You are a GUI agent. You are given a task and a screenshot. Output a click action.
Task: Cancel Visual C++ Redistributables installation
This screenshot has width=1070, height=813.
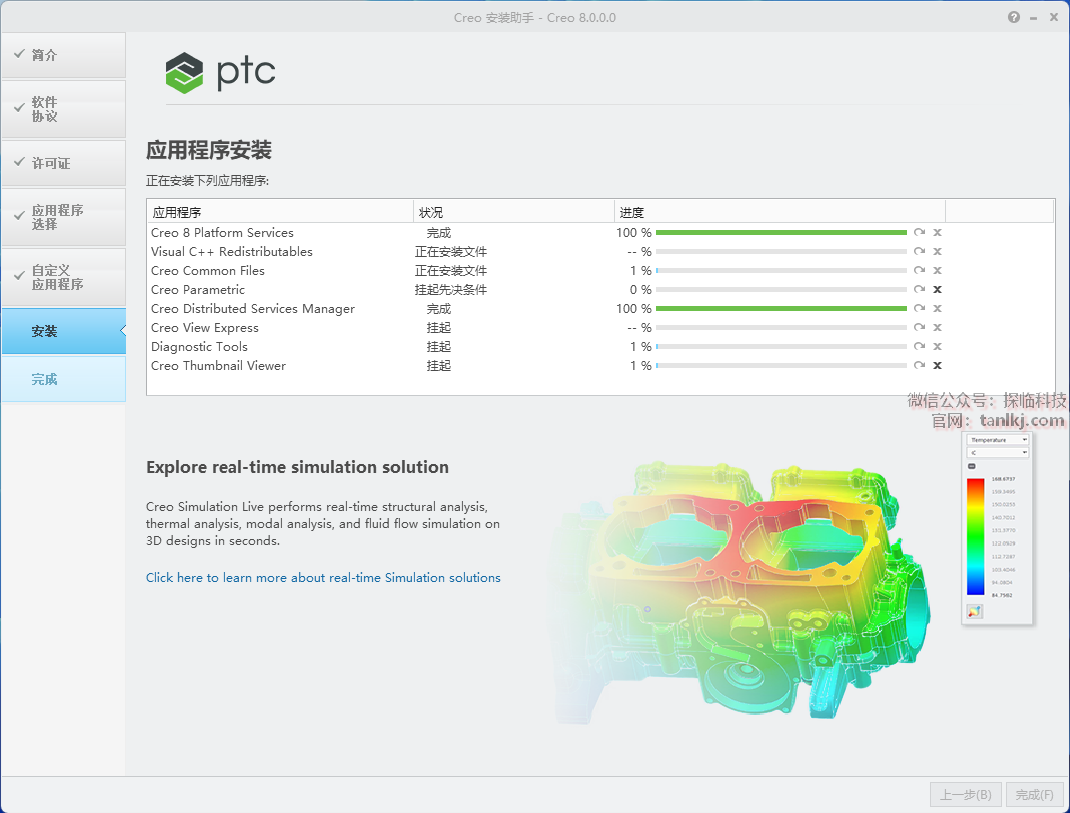point(938,252)
